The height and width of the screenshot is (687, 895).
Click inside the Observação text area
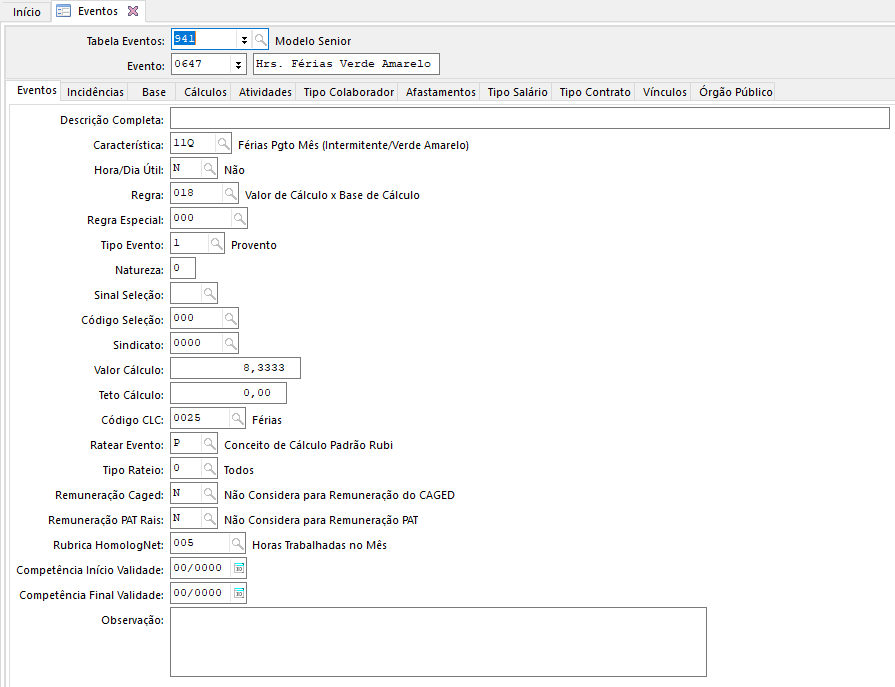click(x=438, y=642)
